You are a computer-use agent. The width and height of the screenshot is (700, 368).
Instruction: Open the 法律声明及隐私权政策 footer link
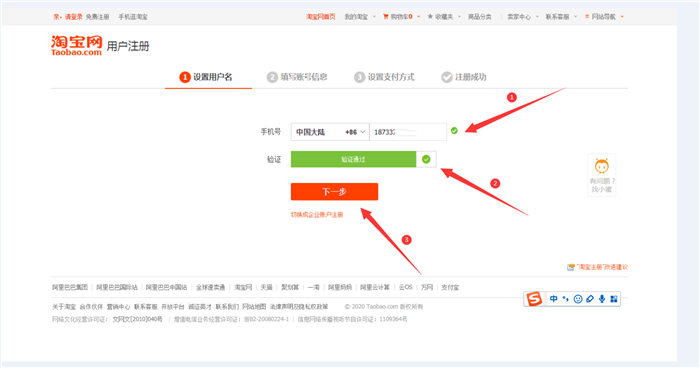pyautogui.click(x=299, y=307)
